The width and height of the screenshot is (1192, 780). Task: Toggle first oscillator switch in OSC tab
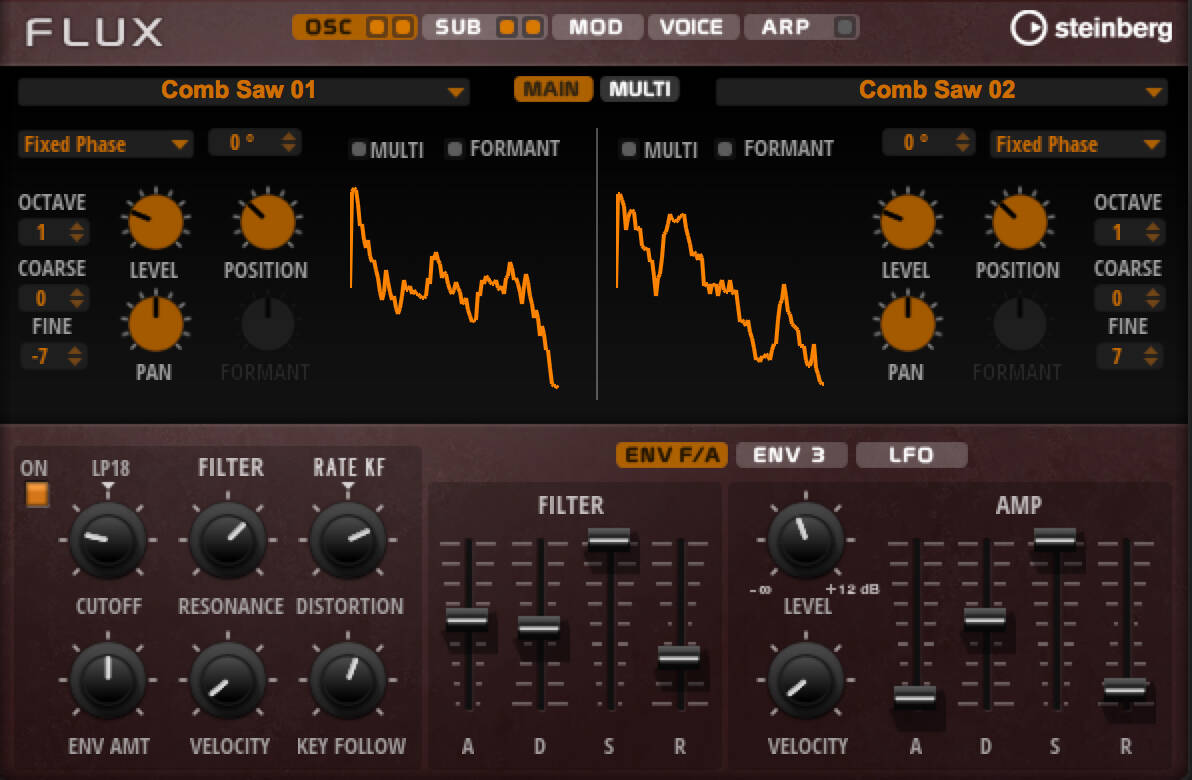[376, 27]
